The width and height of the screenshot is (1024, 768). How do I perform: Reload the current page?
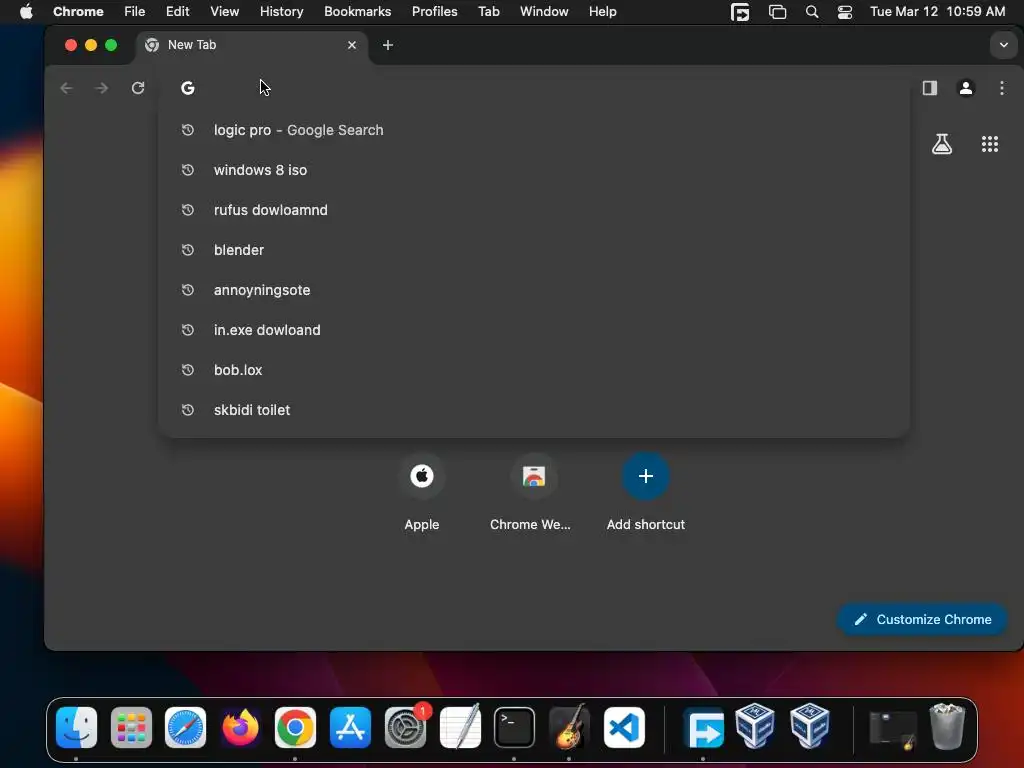point(138,88)
